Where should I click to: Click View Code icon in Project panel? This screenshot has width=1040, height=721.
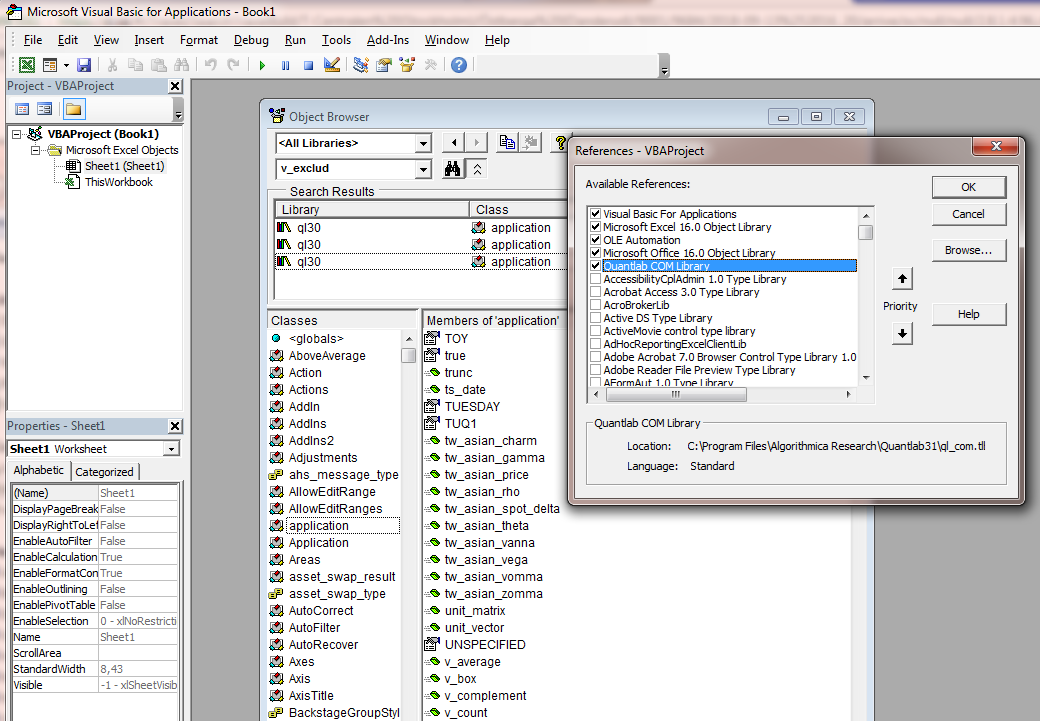point(22,109)
